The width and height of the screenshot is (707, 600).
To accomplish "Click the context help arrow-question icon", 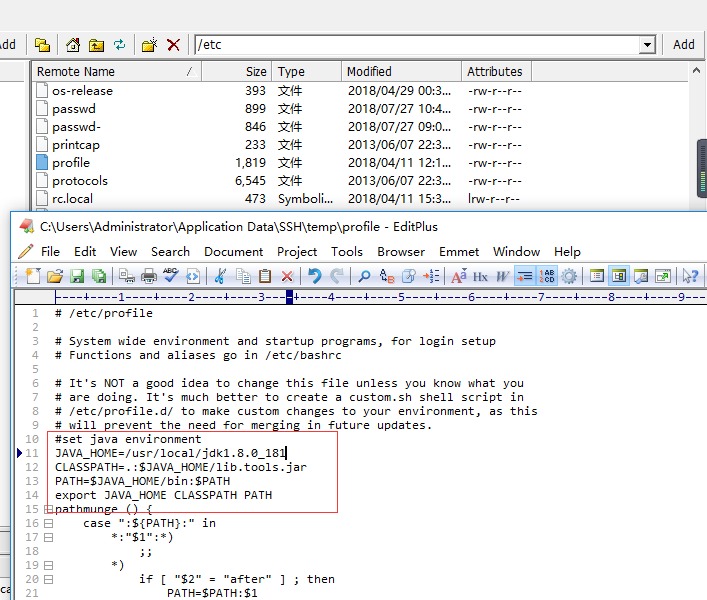I will [690, 276].
